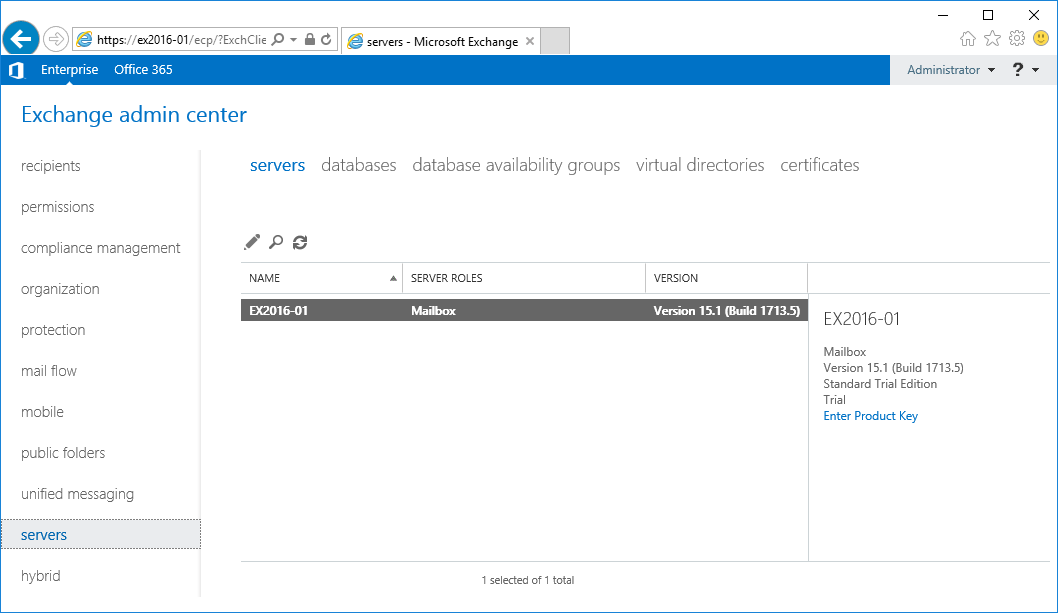
Task: Open the databases tab
Action: pyautogui.click(x=358, y=165)
